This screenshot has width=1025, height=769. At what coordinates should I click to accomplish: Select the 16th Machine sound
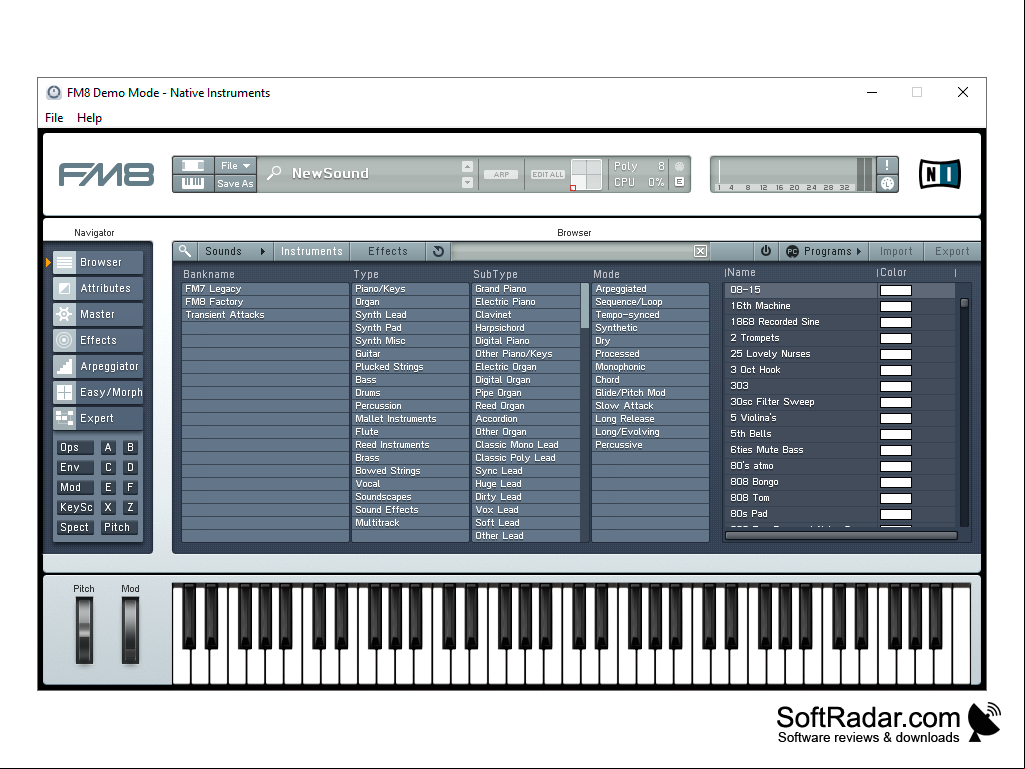(x=801, y=306)
